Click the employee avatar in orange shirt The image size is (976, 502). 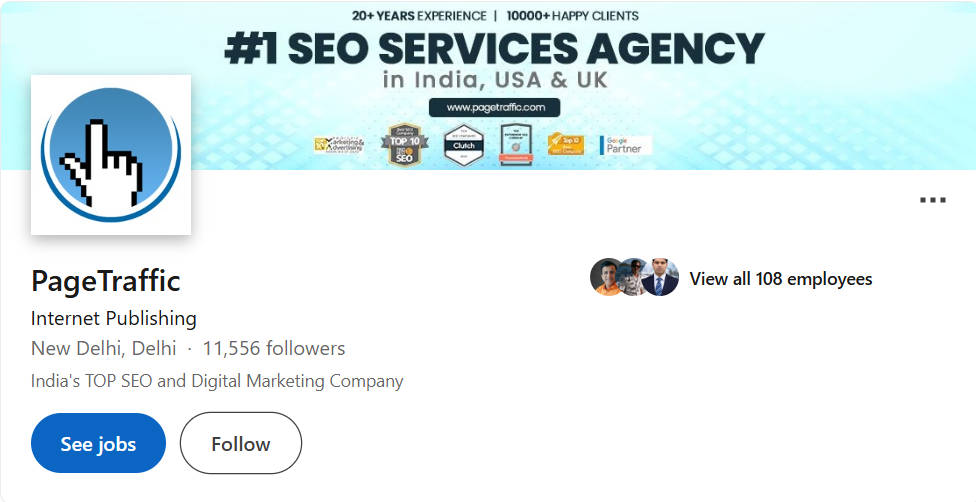pyautogui.click(x=607, y=278)
